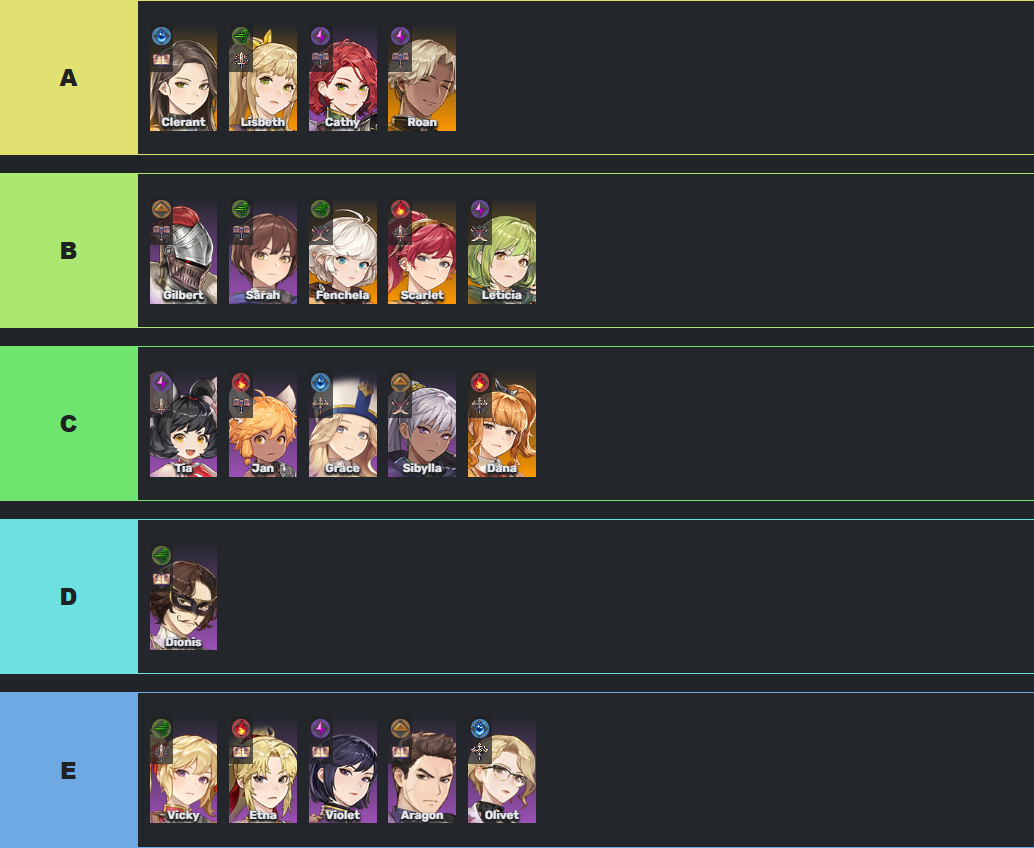Image resolution: width=1034 pixels, height=848 pixels.
Task: Click the yellow A tier label
Action: point(69,78)
